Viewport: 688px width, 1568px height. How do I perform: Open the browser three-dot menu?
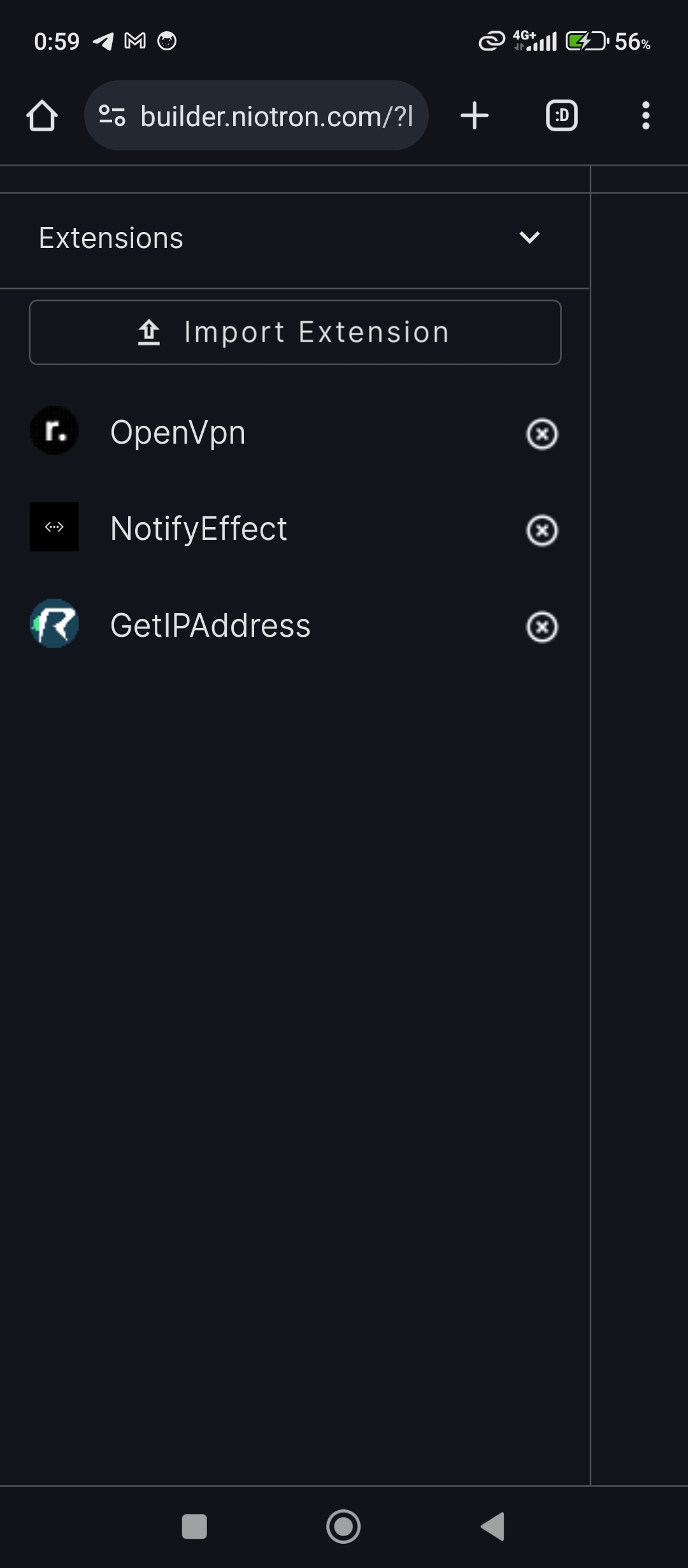(646, 115)
